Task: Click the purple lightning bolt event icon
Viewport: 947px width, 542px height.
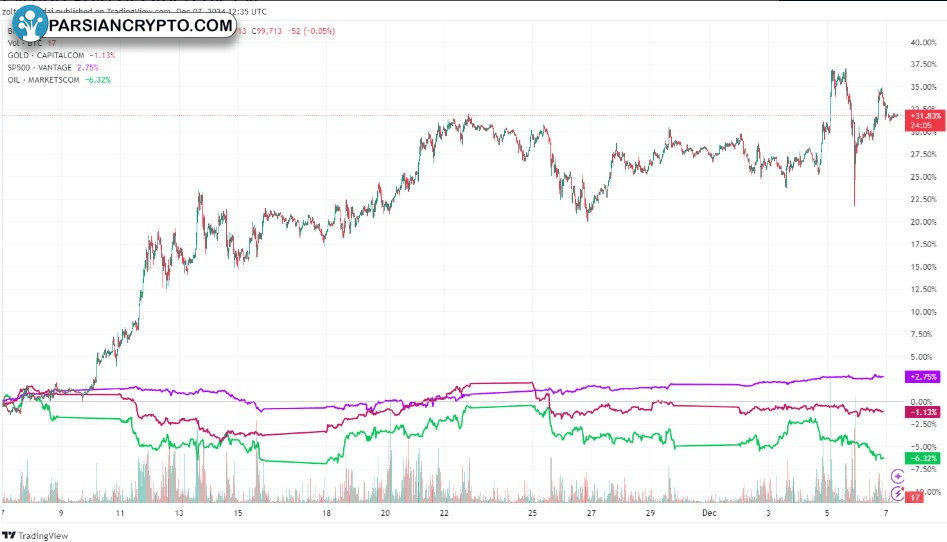Action: coord(897,494)
